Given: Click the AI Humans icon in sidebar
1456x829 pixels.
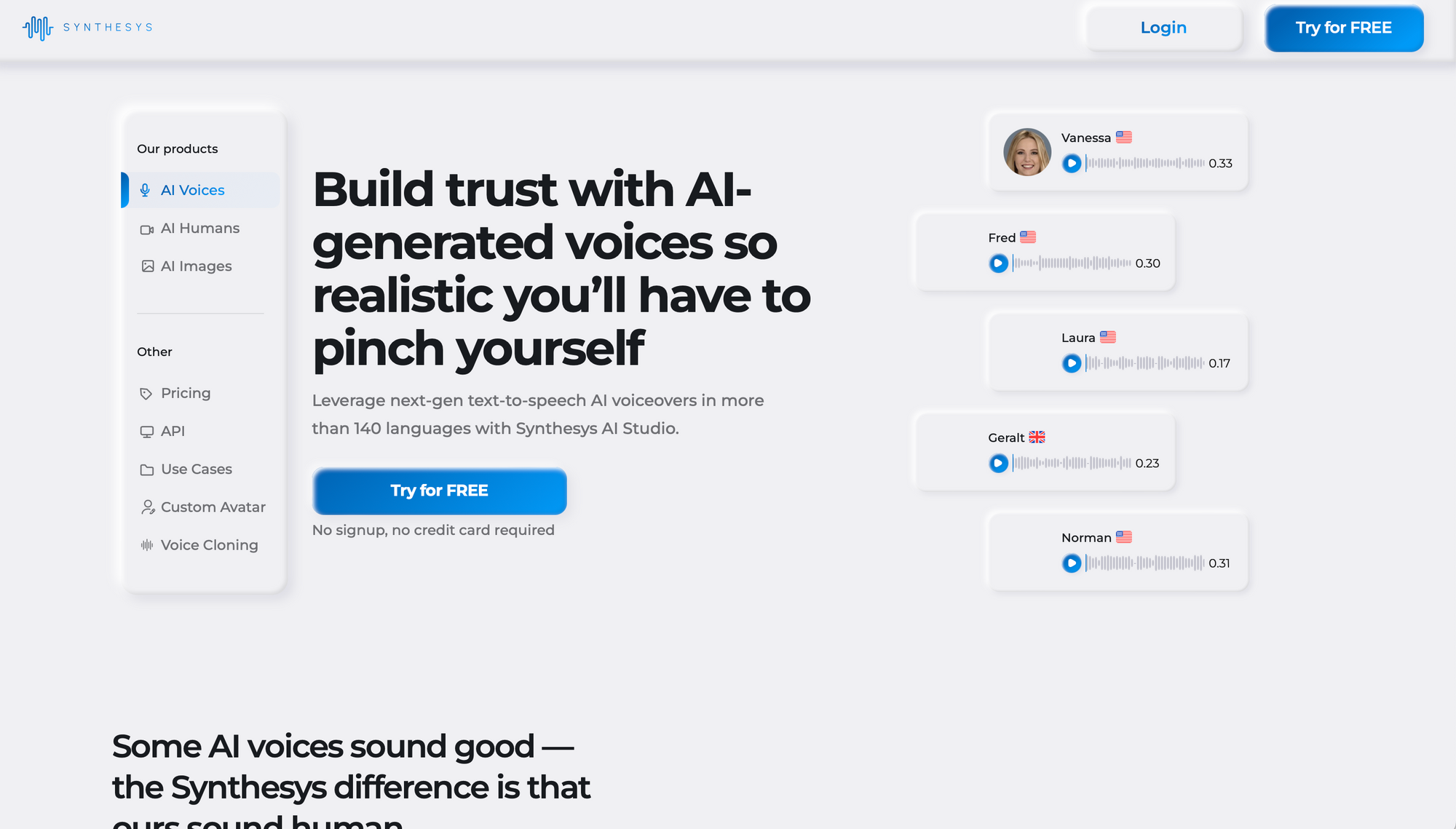Looking at the screenshot, I should pos(148,228).
